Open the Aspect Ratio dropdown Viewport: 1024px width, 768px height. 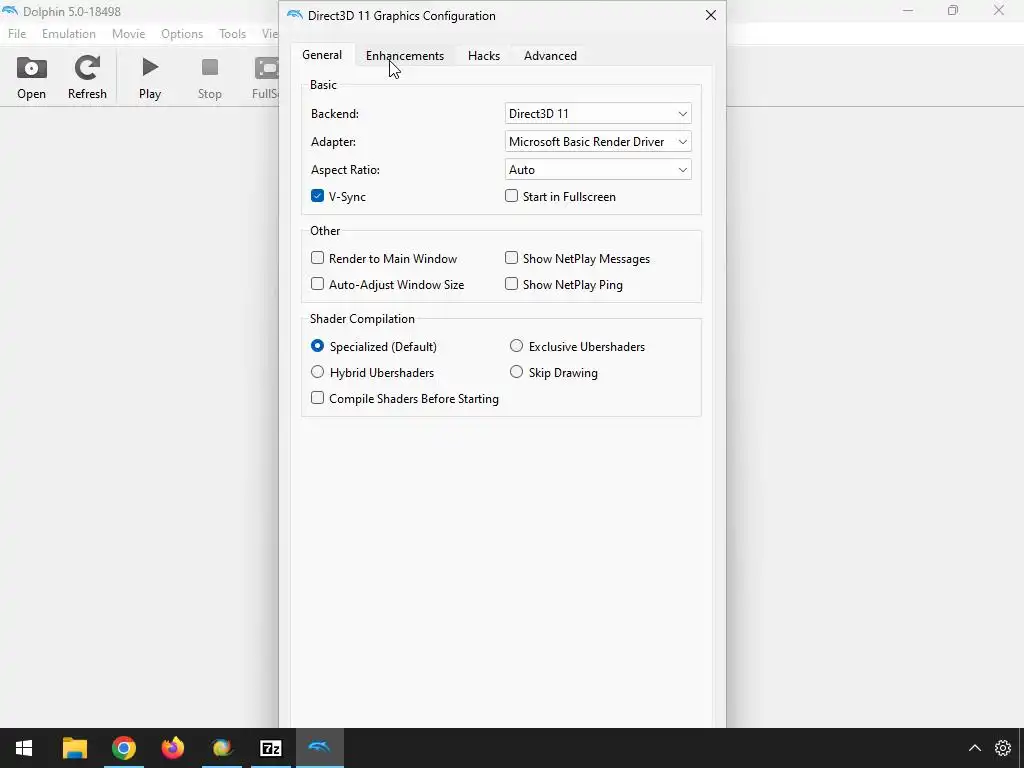[x=598, y=170]
